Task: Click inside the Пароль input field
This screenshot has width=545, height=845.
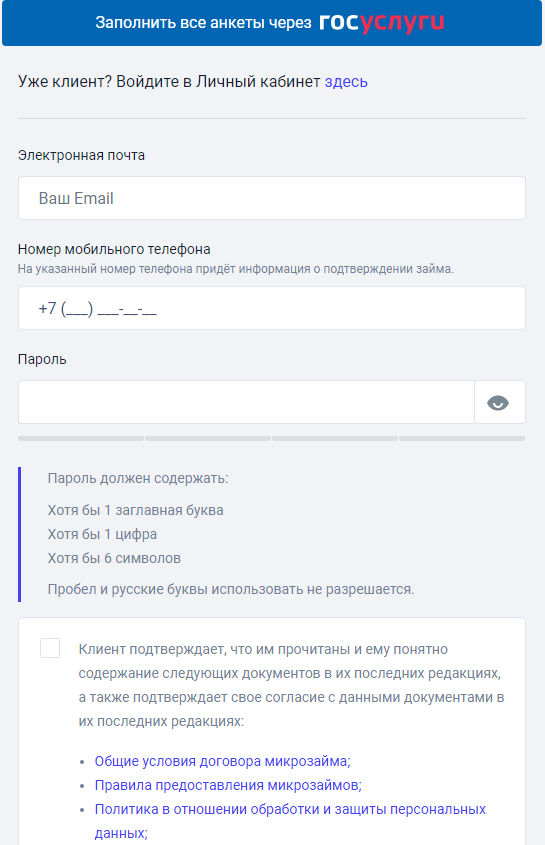Action: (246, 403)
